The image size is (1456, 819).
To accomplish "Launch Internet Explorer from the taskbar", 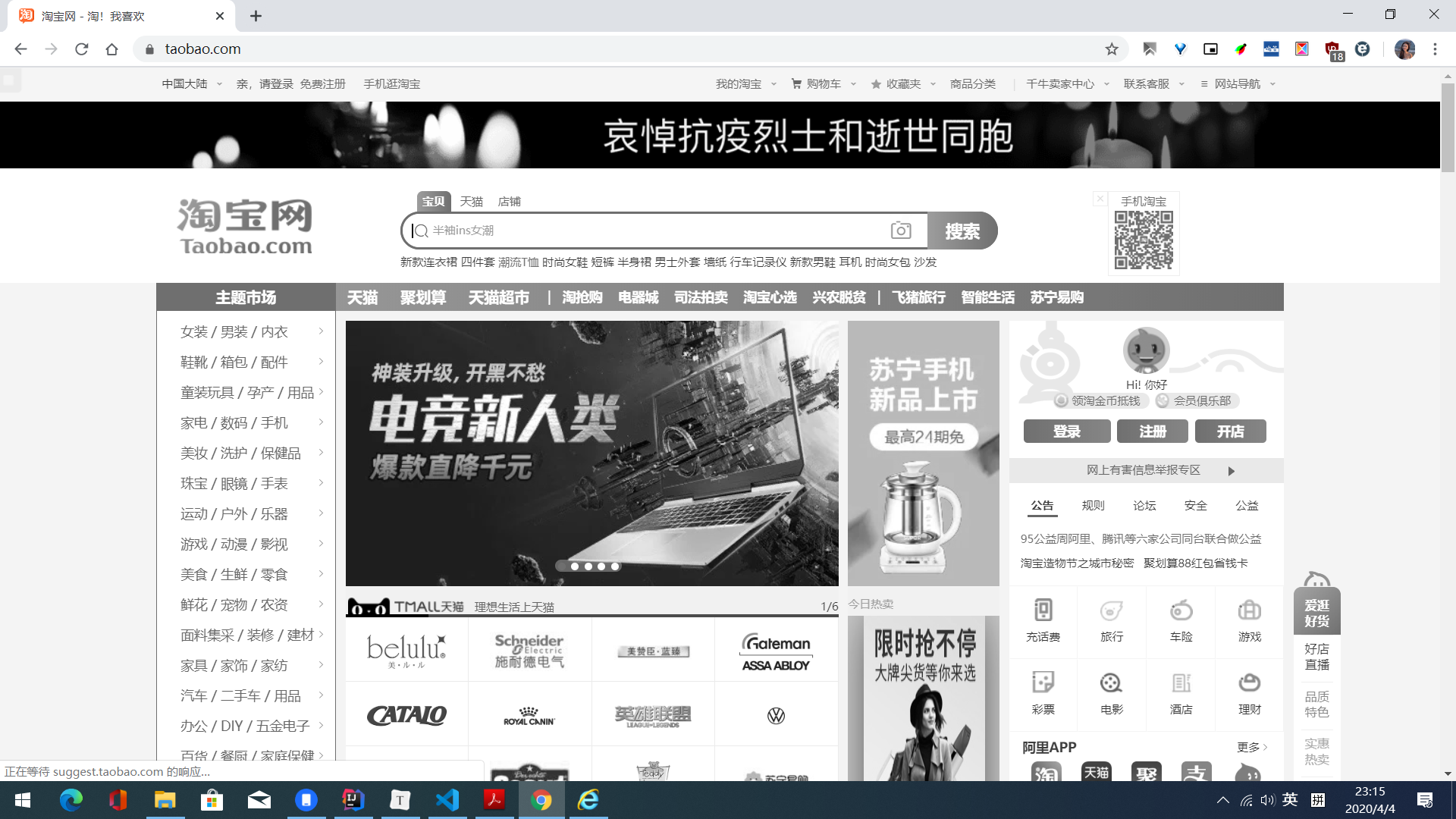I will [588, 800].
